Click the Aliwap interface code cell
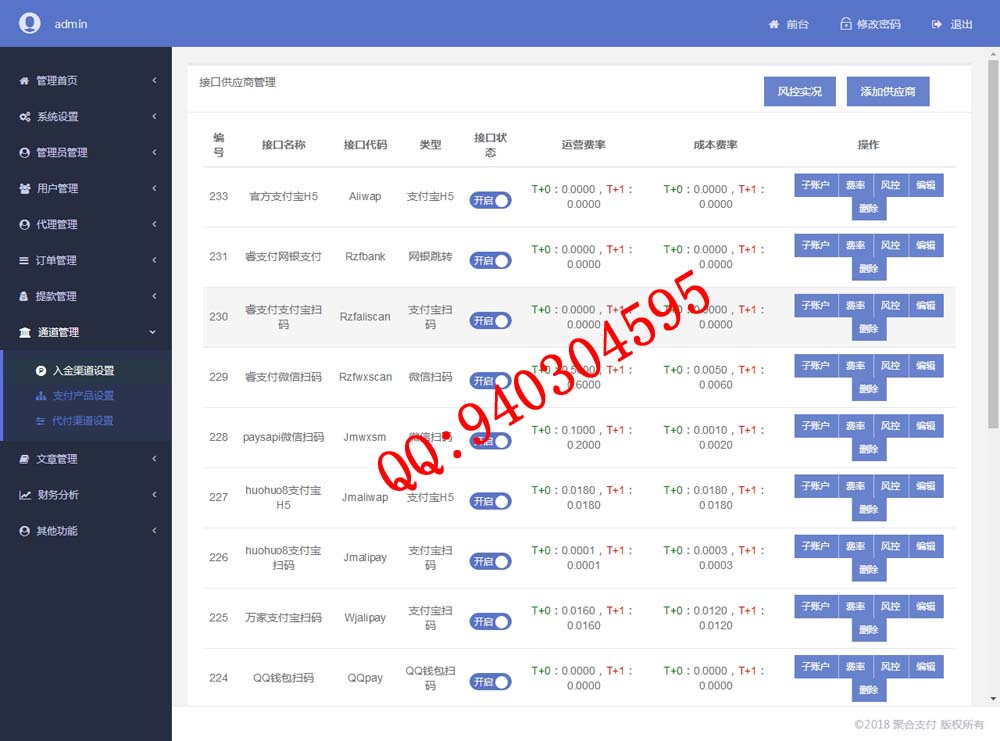The height and width of the screenshot is (741, 1000). (x=365, y=196)
